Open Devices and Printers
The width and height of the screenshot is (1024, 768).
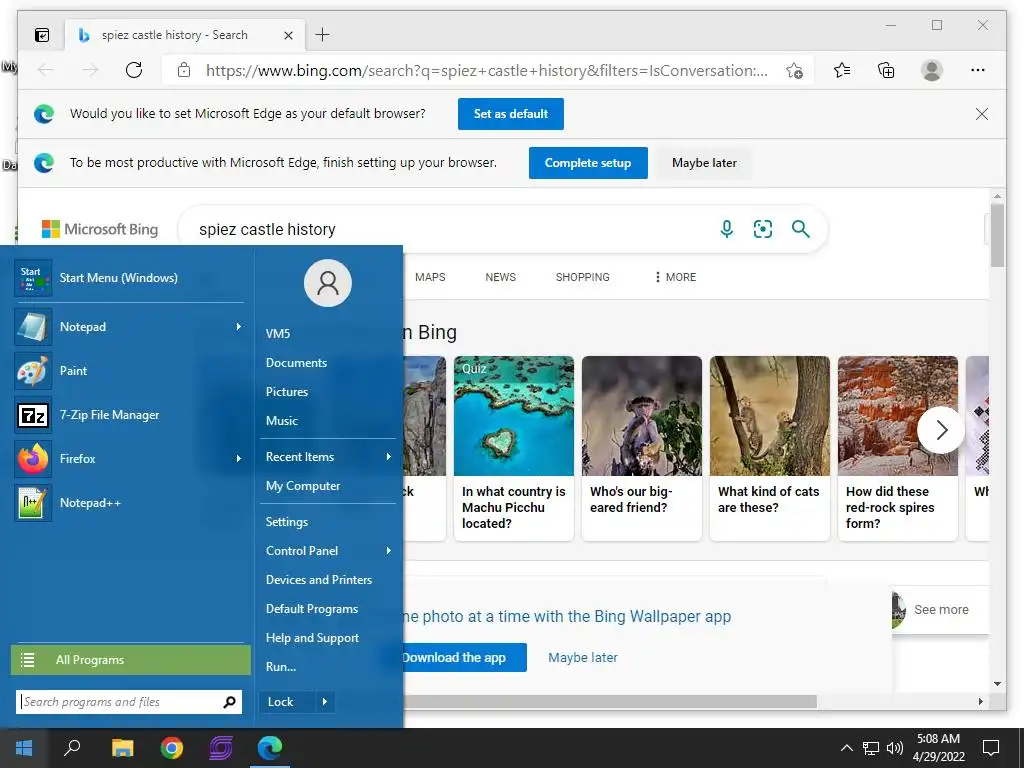(328, 580)
